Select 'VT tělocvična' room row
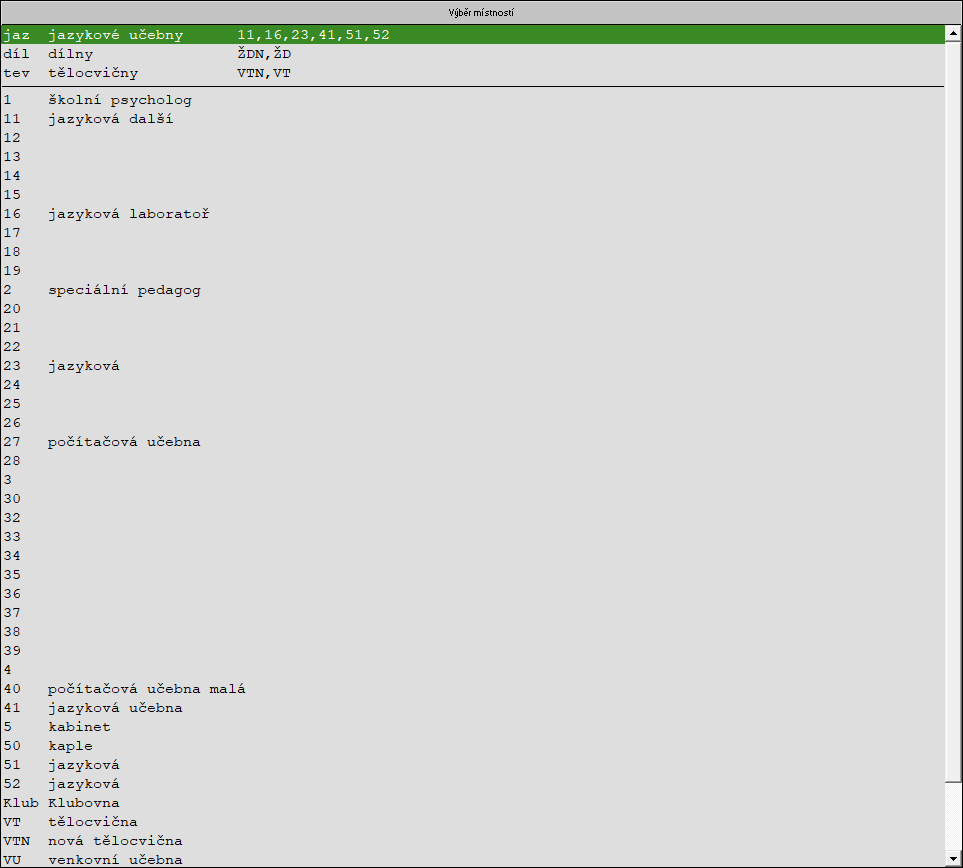963x868 pixels. tap(92, 822)
